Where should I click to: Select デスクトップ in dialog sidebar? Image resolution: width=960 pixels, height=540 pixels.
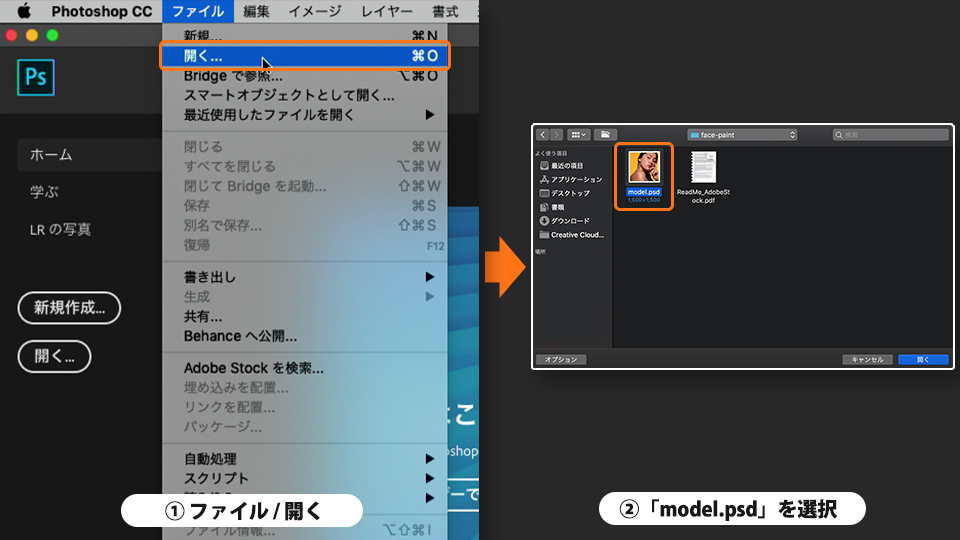pos(564,193)
